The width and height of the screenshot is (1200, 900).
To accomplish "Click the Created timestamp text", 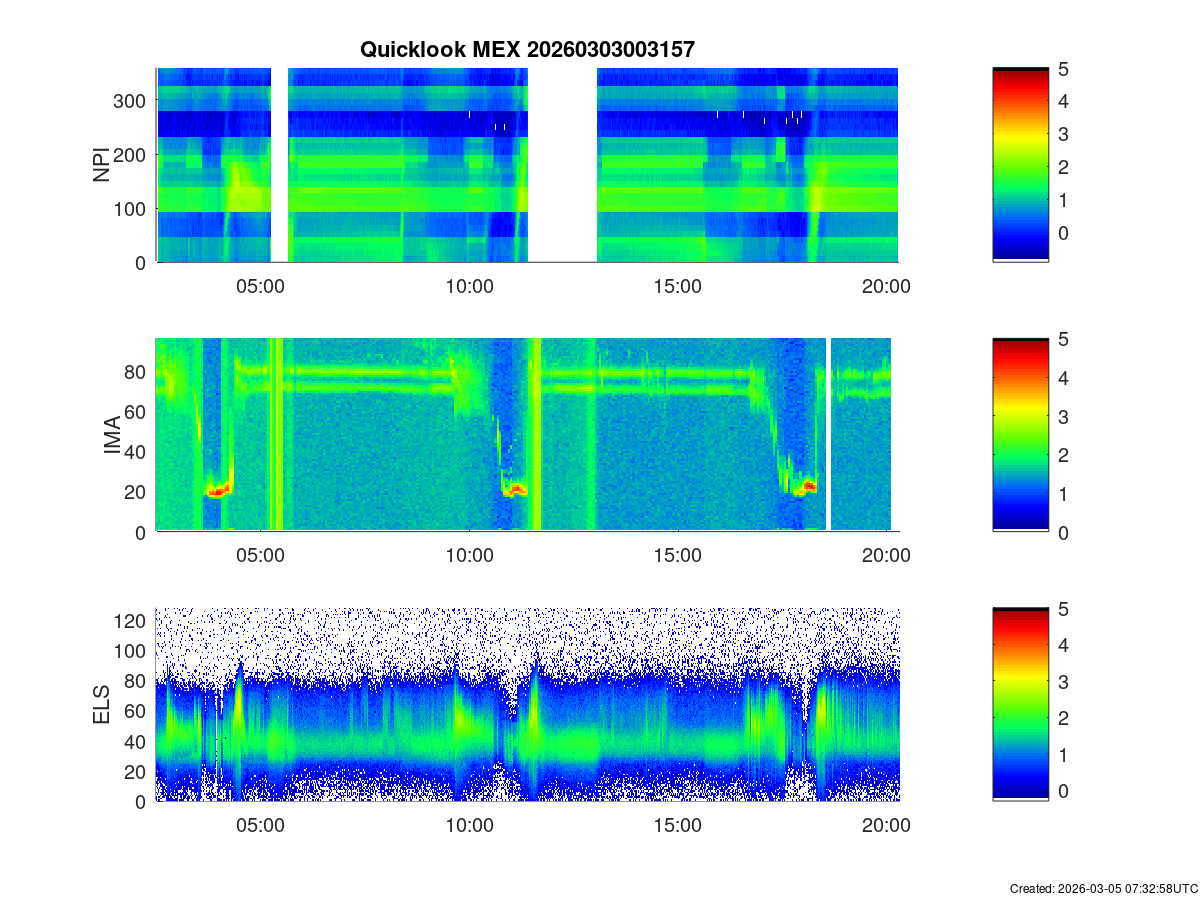I will coord(1103,888).
